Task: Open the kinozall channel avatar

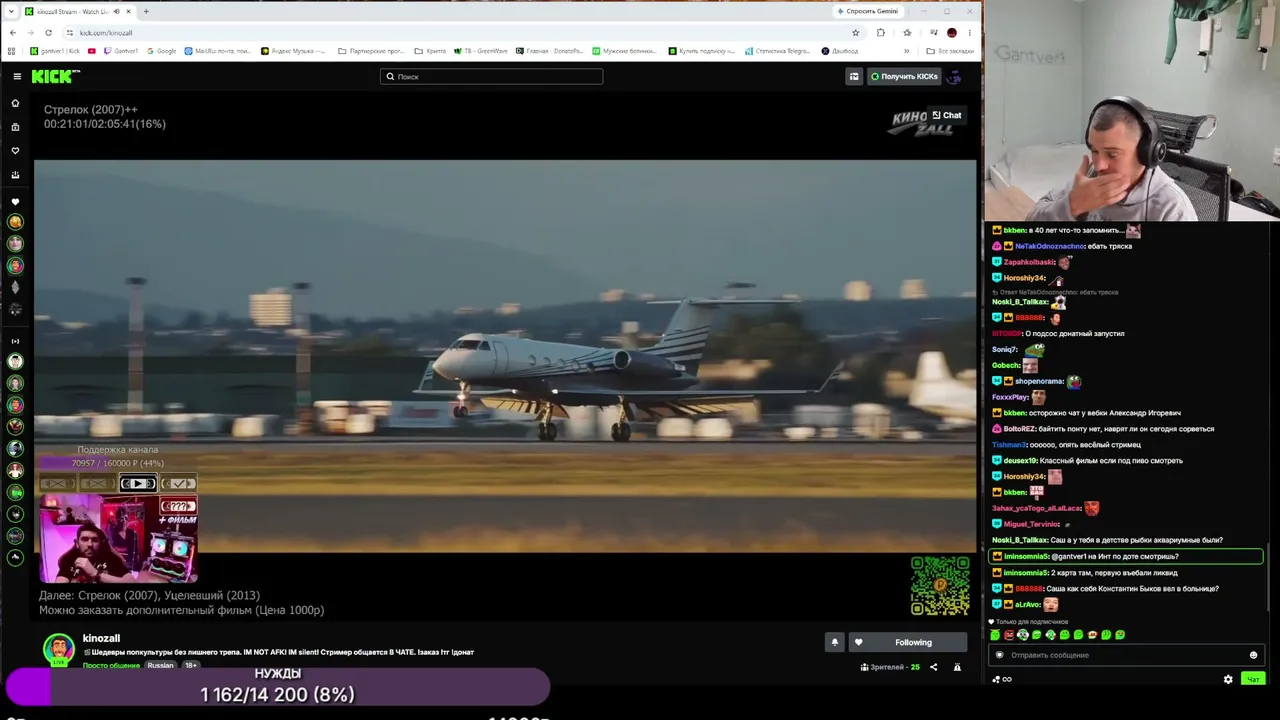Action: 58,648
